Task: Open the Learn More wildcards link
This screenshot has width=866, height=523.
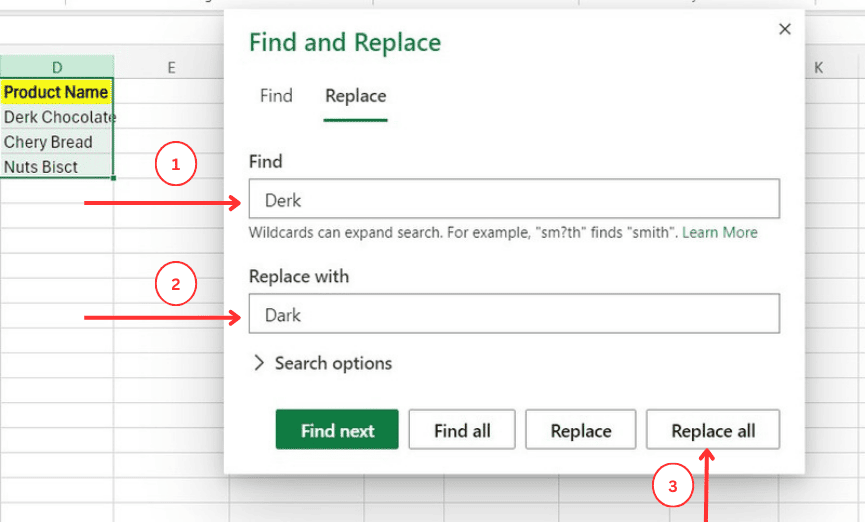Action: coord(720,232)
